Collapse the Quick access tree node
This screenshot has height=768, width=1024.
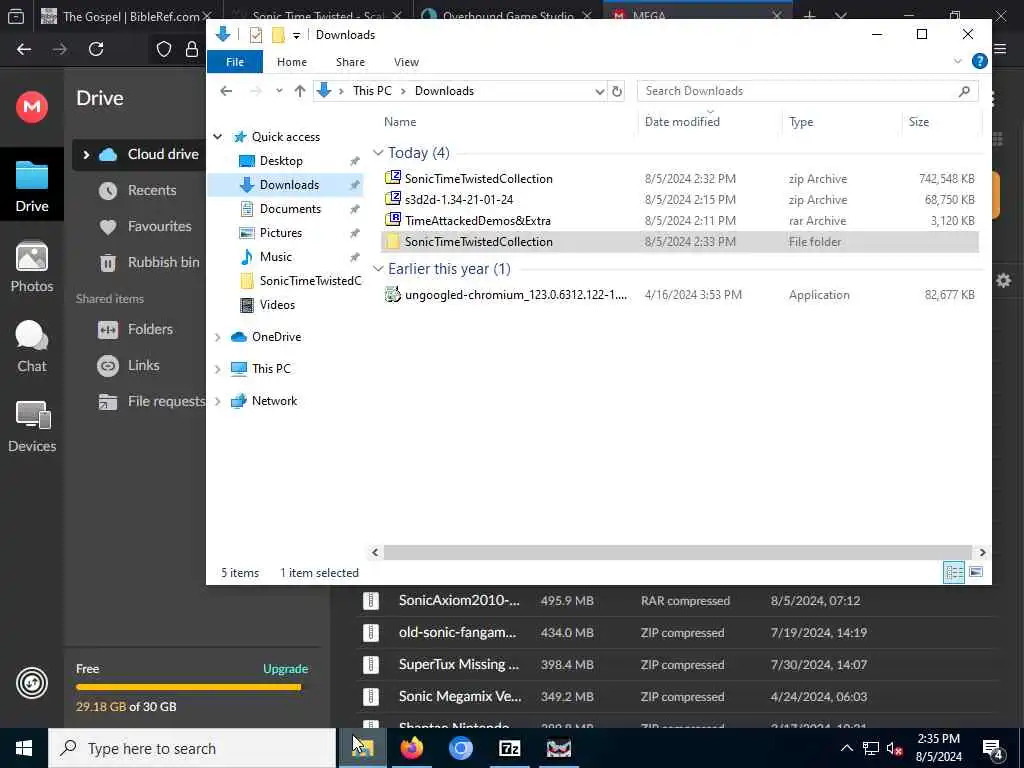click(217, 136)
